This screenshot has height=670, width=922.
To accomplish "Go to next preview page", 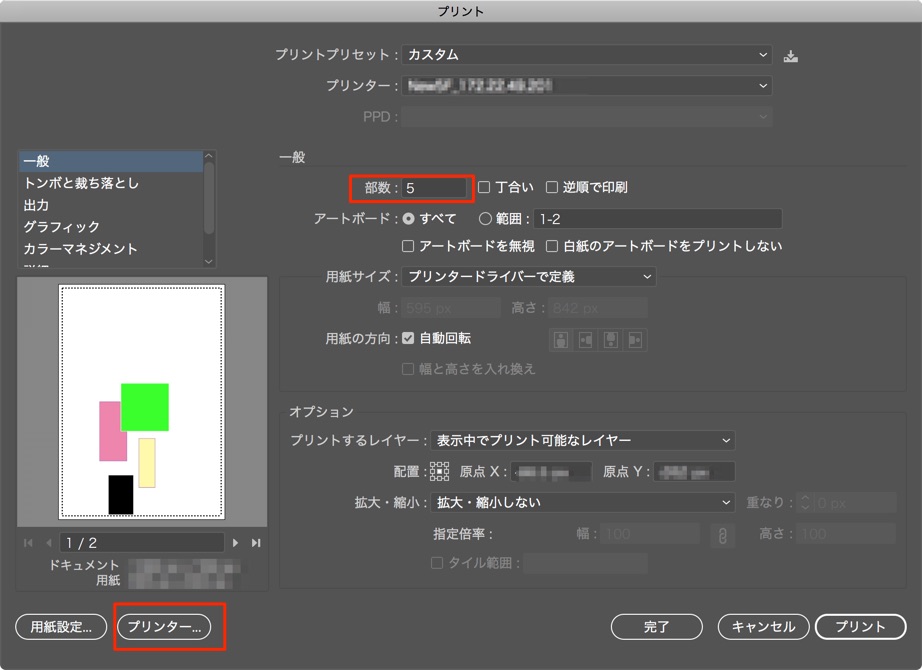I will [x=236, y=543].
